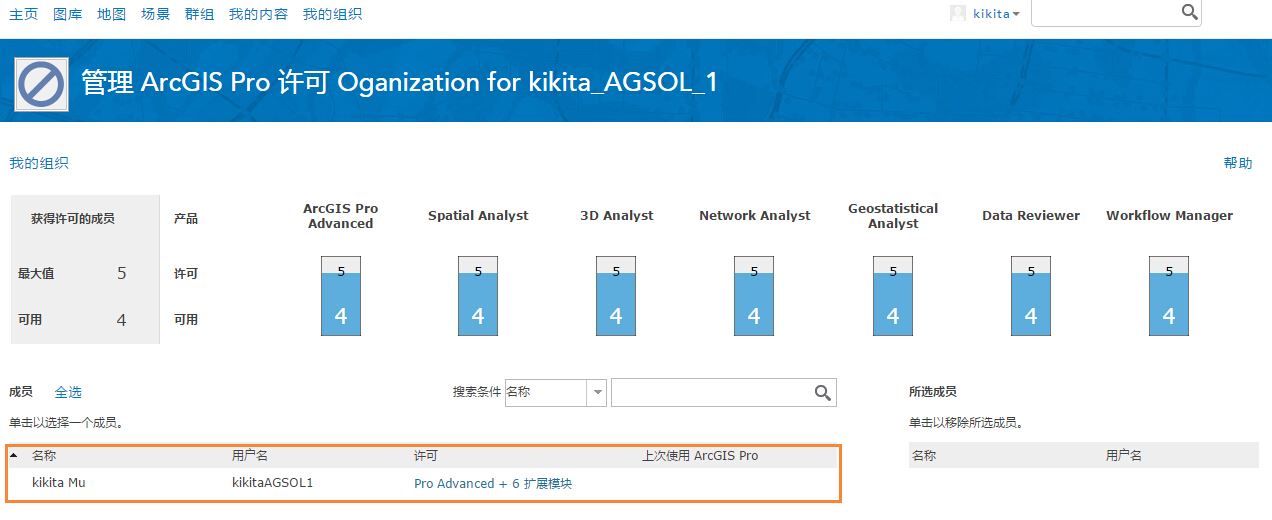Click the Geostatistical Analyst license bar

pos(893,295)
